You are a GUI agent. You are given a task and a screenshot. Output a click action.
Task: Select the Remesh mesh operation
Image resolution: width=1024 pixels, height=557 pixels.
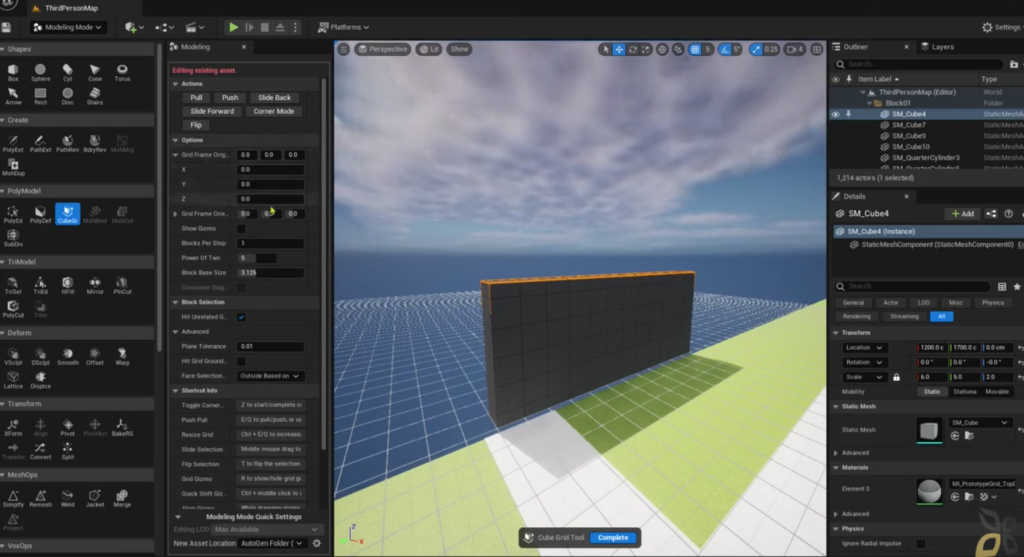click(x=40, y=498)
